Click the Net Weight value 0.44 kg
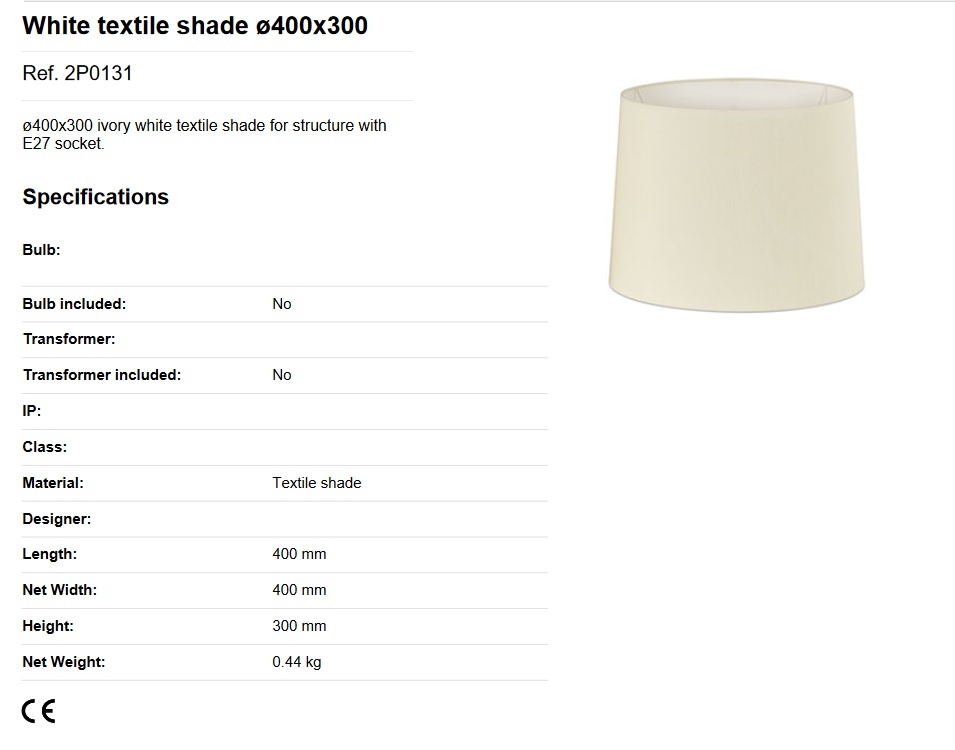Image resolution: width=955 pixels, height=750 pixels. point(297,662)
